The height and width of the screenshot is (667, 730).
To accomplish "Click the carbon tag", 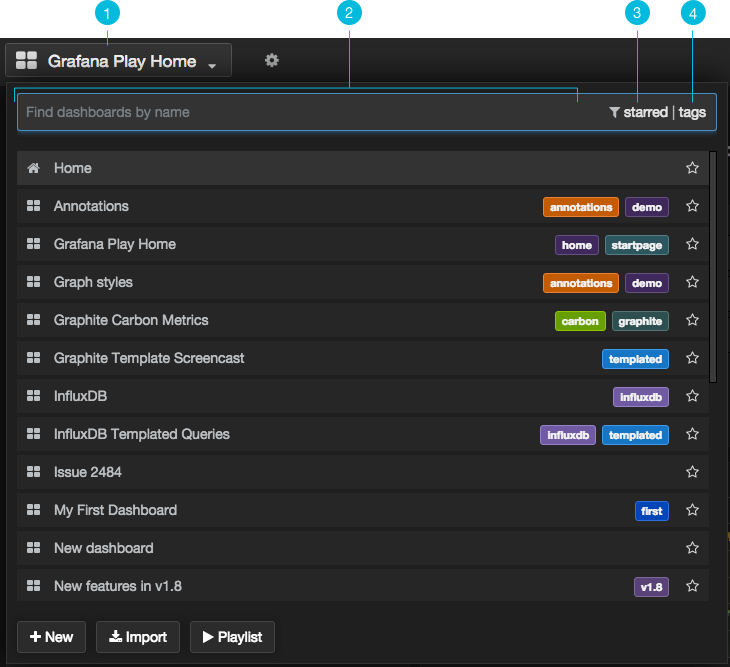I will tap(580, 321).
